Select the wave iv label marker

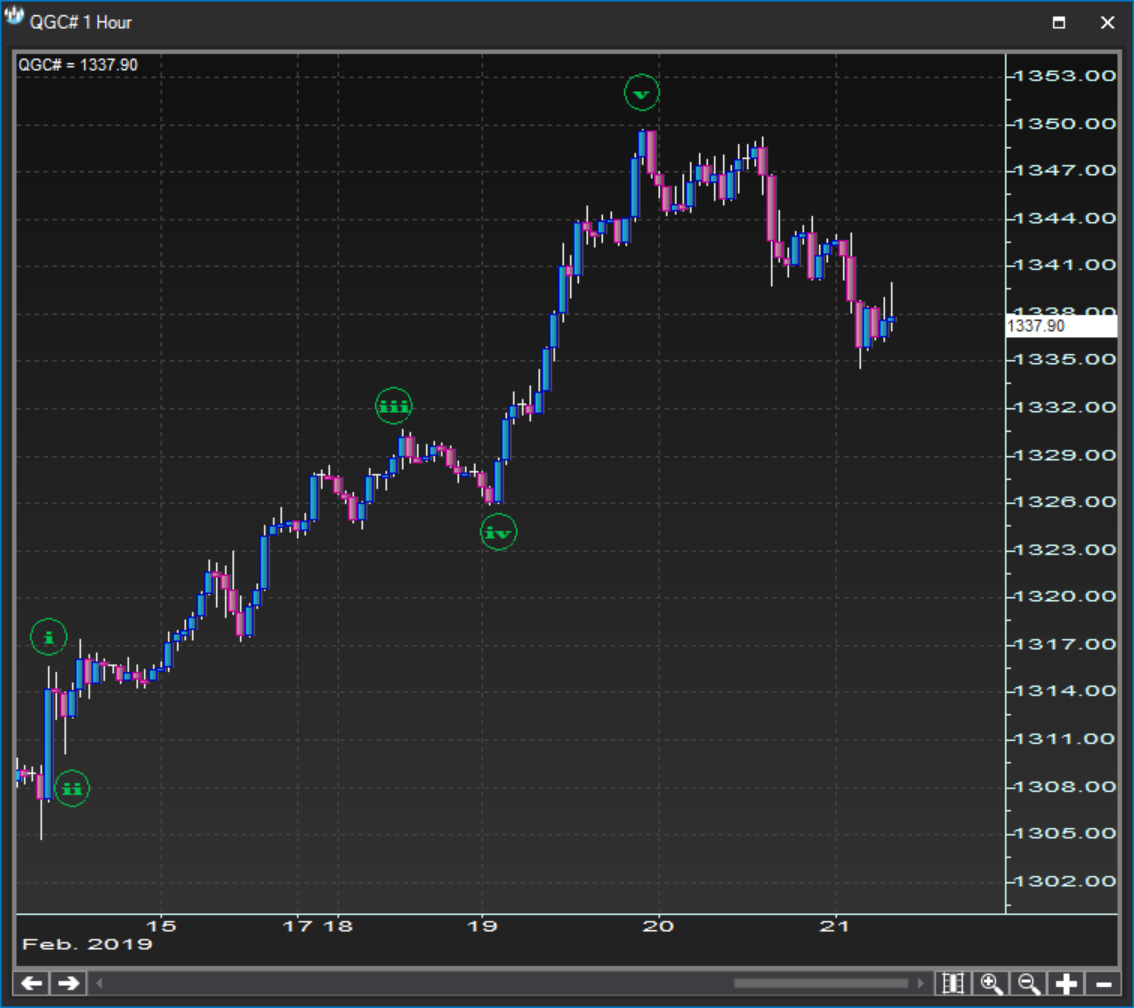498,532
